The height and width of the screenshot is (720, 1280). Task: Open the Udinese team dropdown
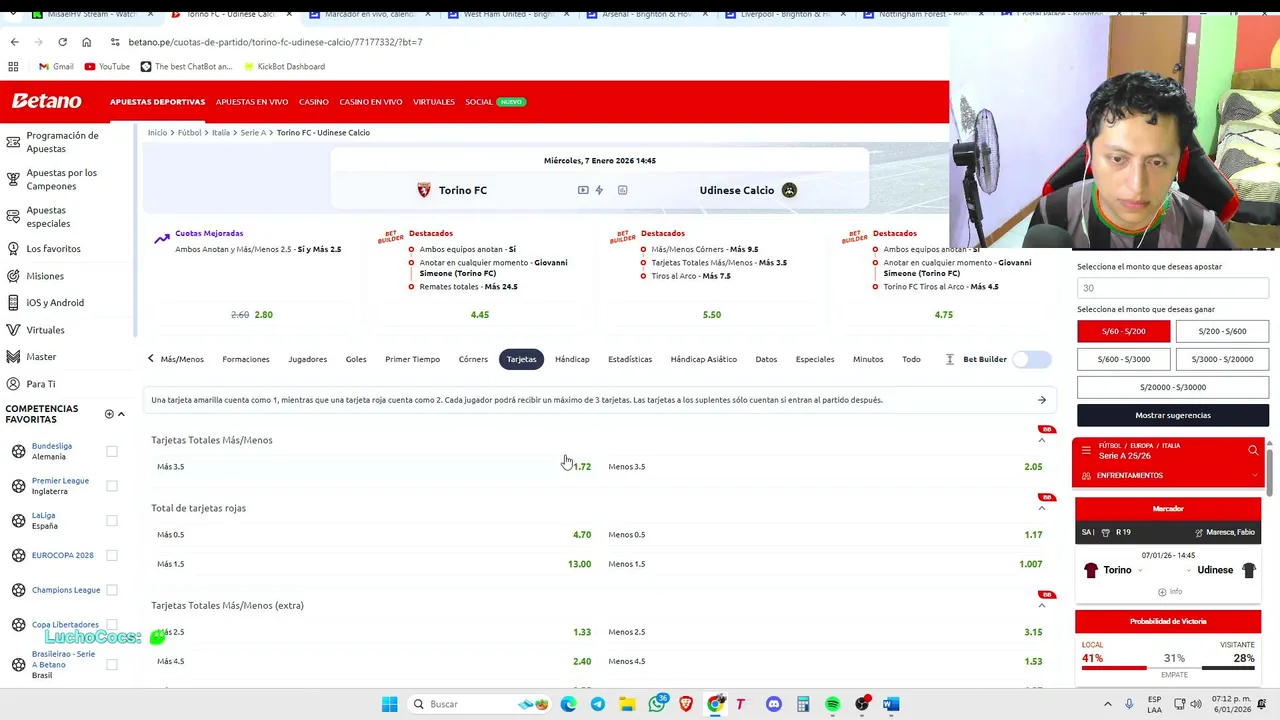1189,570
